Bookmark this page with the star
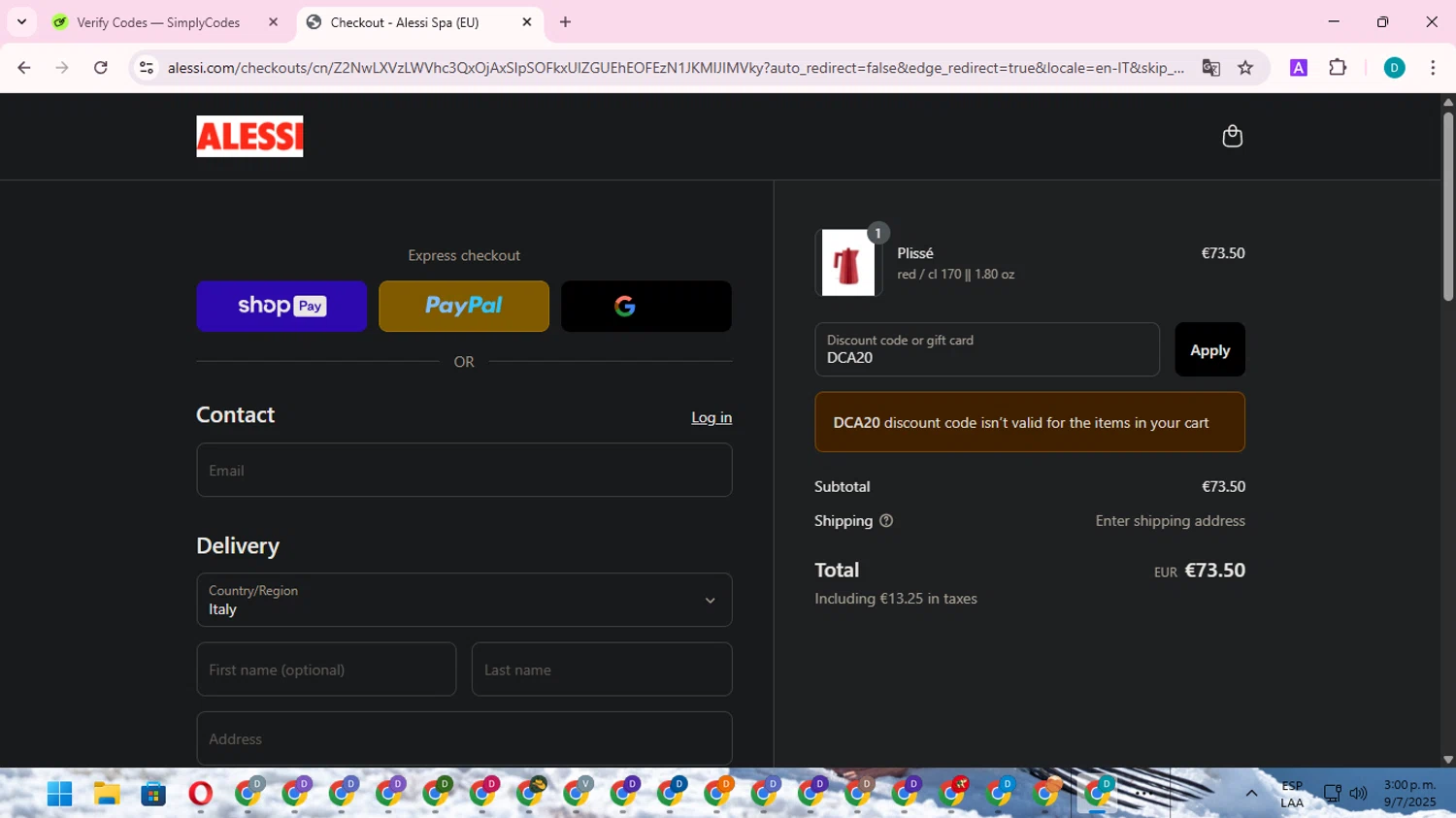Viewport: 1456px width, 818px height. coord(1245,68)
